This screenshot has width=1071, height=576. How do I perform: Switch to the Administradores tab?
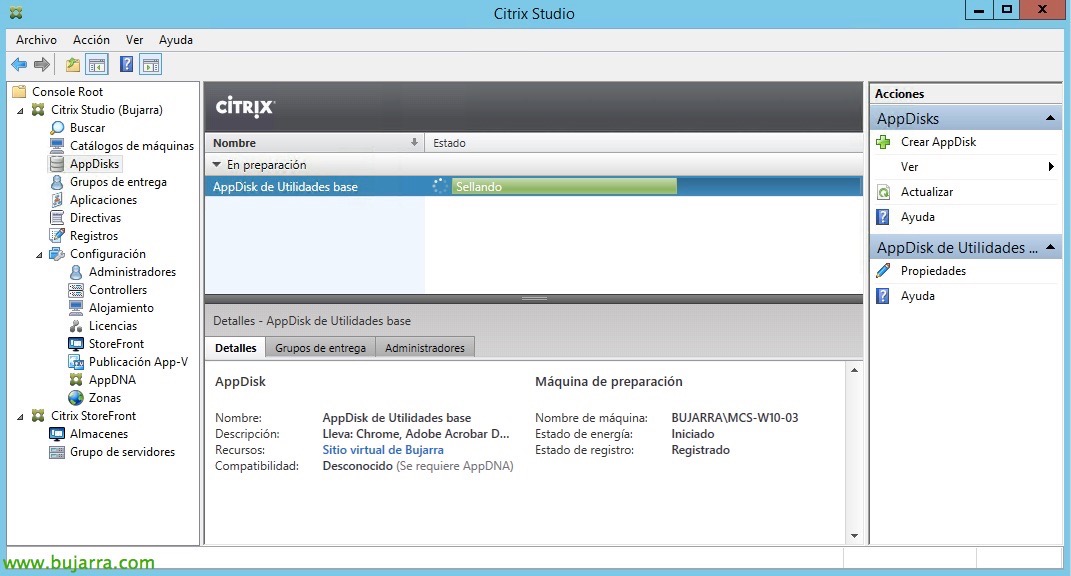pos(425,348)
